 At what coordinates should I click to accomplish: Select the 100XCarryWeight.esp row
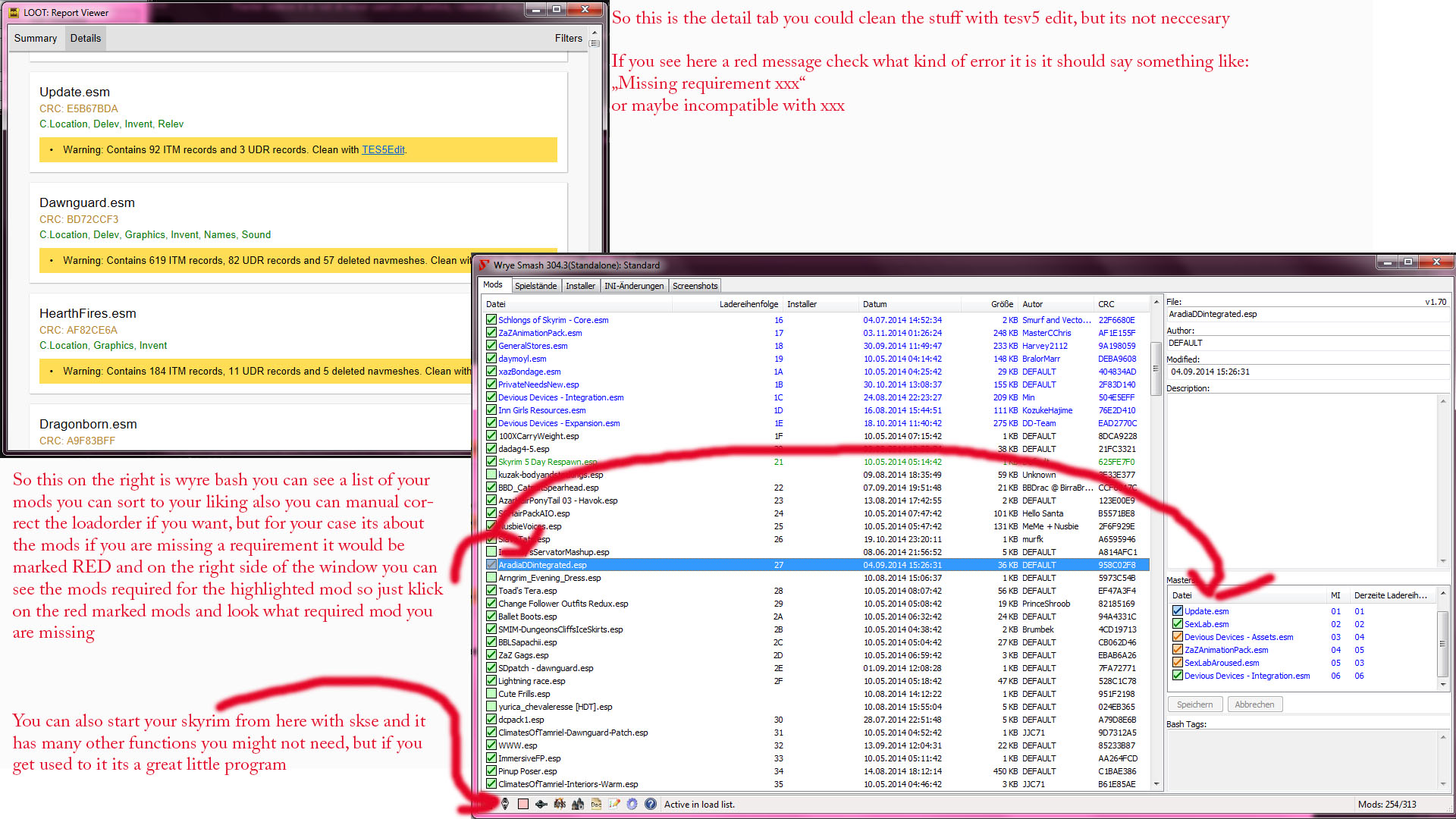click(816, 436)
